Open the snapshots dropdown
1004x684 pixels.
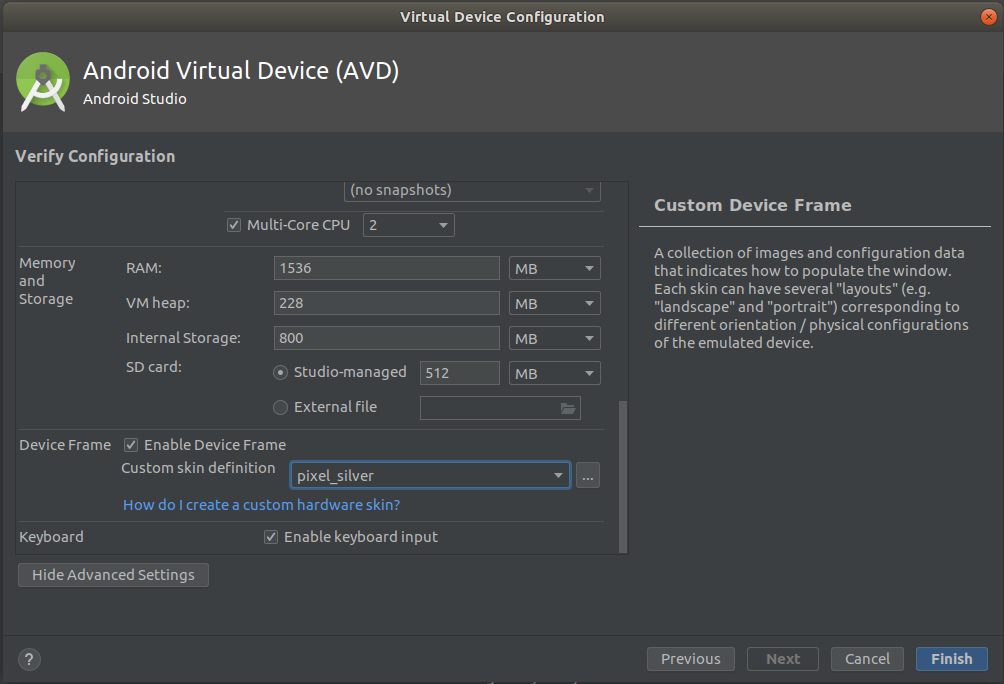coord(589,190)
